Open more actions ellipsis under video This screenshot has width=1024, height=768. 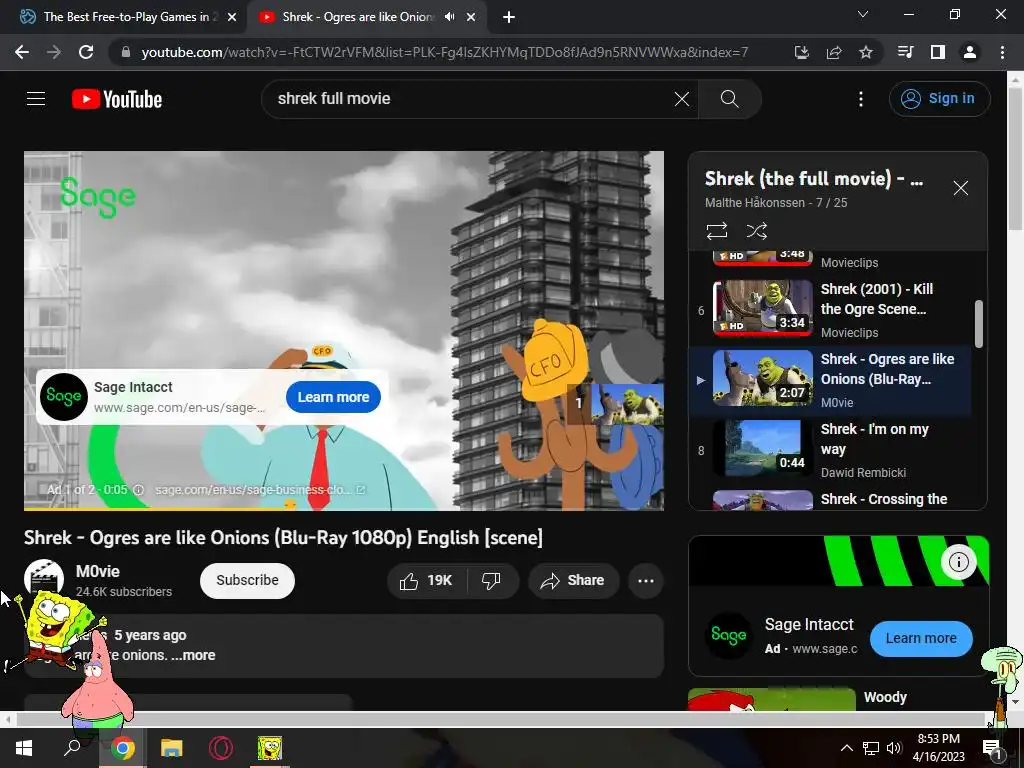tap(645, 581)
